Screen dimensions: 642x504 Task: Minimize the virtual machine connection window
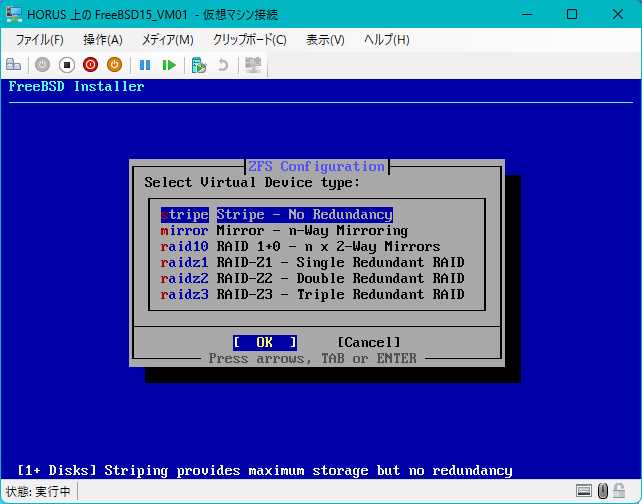(527, 14)
